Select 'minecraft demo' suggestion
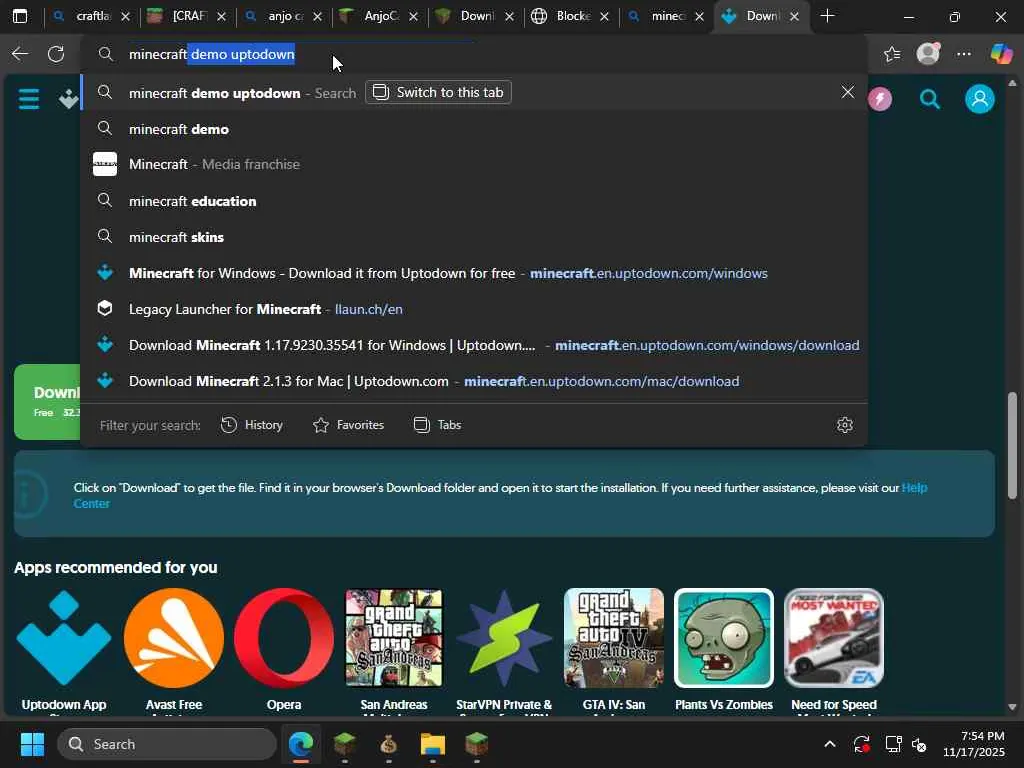 pyautogui.click(x=474, y=129)
